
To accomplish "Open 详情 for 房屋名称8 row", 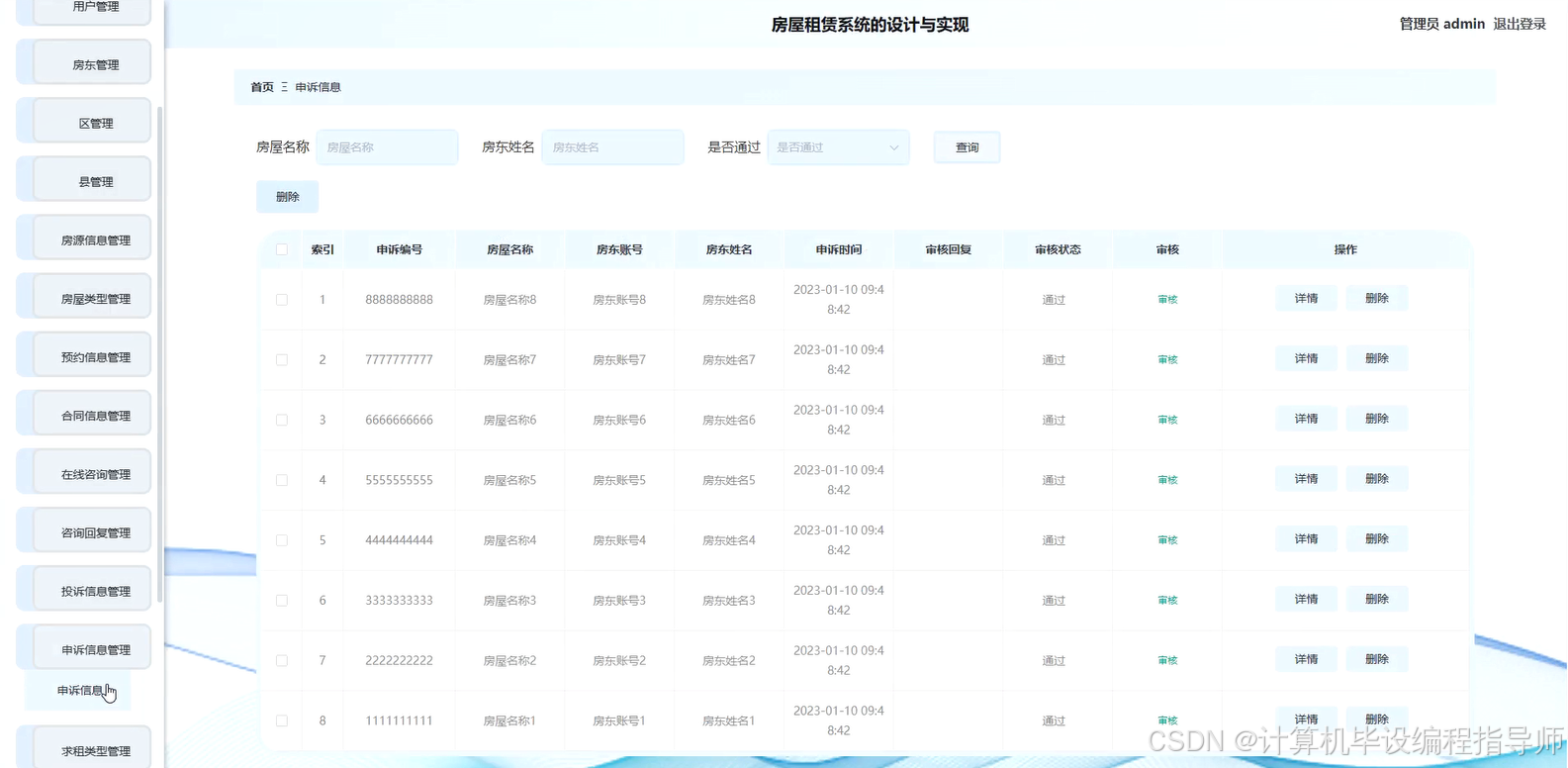I will coord(1306,298).
